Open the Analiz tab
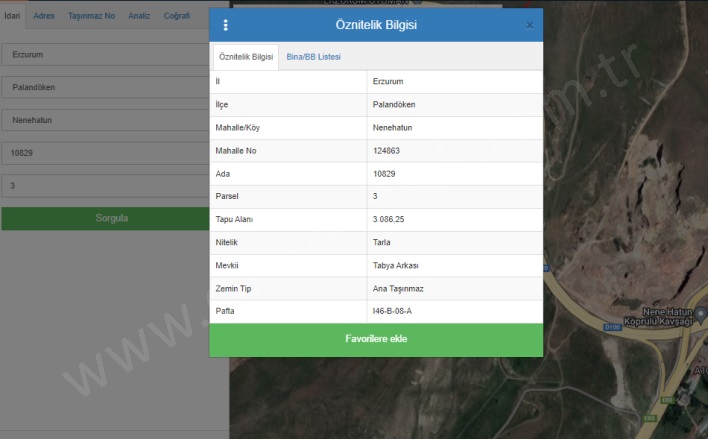The height and width of the screenshot is (439, 708). point(139,16)
